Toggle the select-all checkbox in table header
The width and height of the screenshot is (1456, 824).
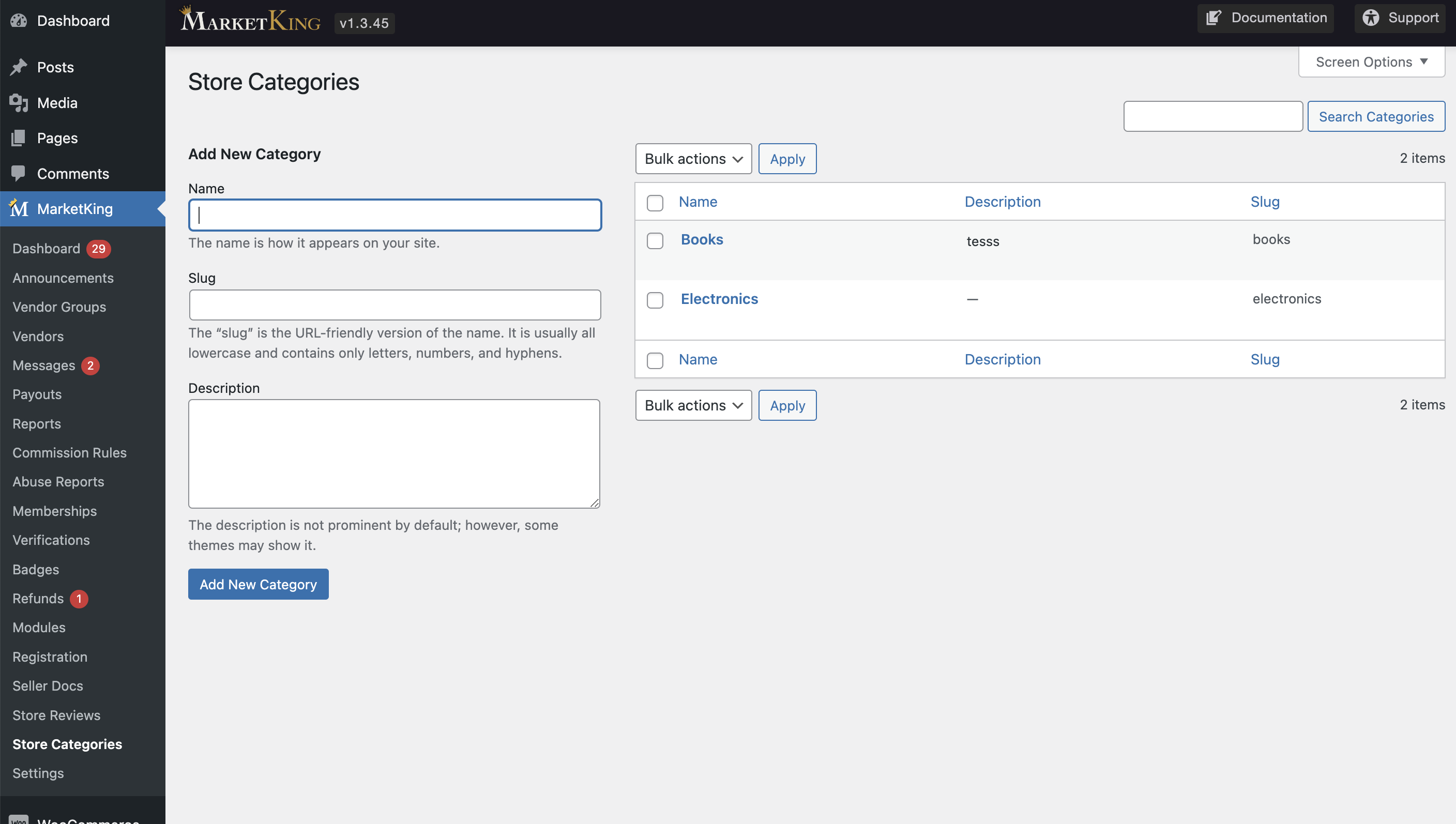(x=655, y=203)
